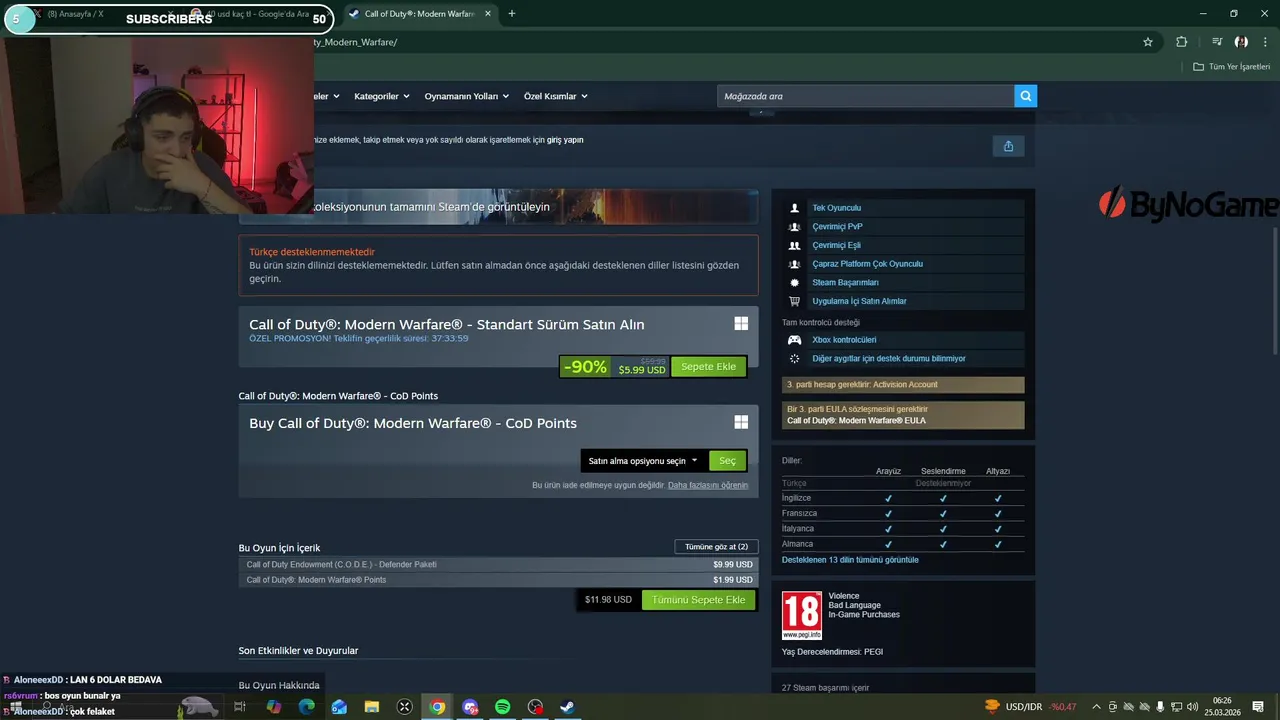
Task: Click the Çevrimiçi Eşli feature link
Action: [836, 245]
